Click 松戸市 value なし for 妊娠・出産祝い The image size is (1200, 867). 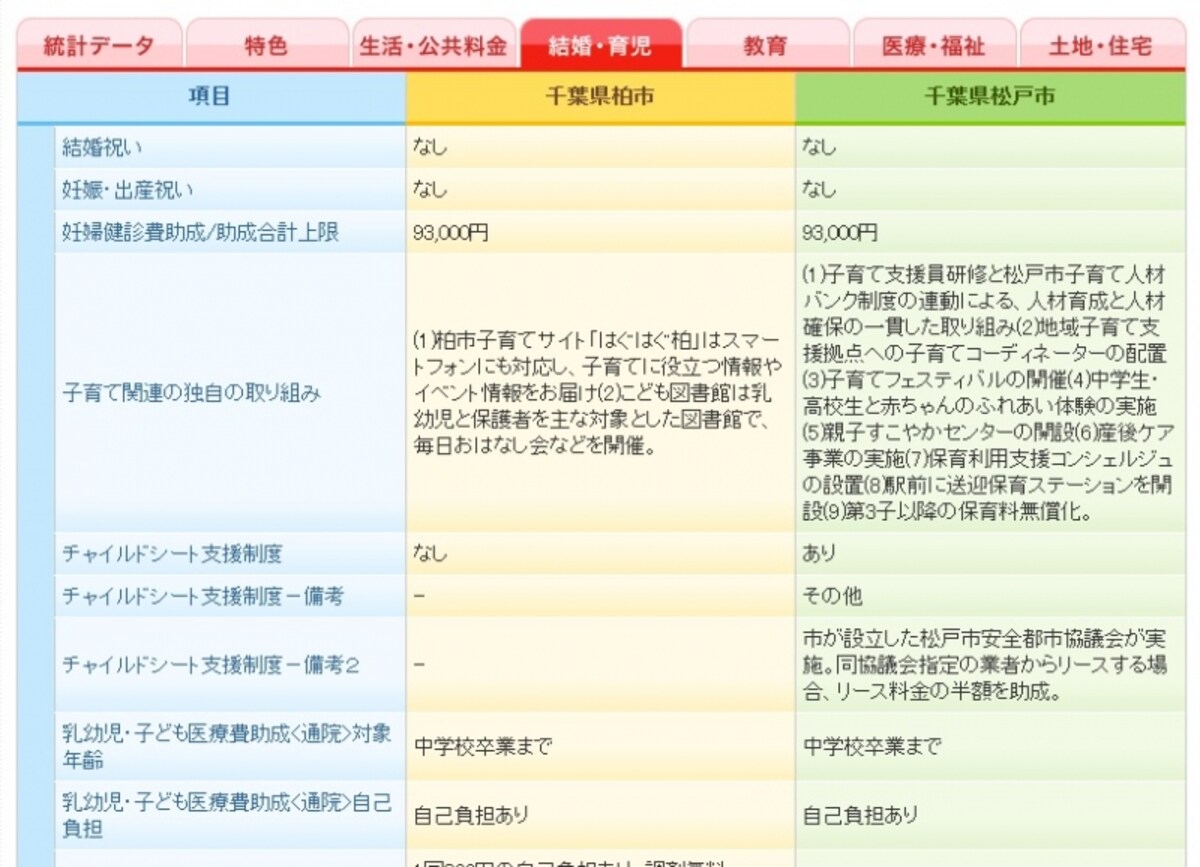tap(819, 190)
